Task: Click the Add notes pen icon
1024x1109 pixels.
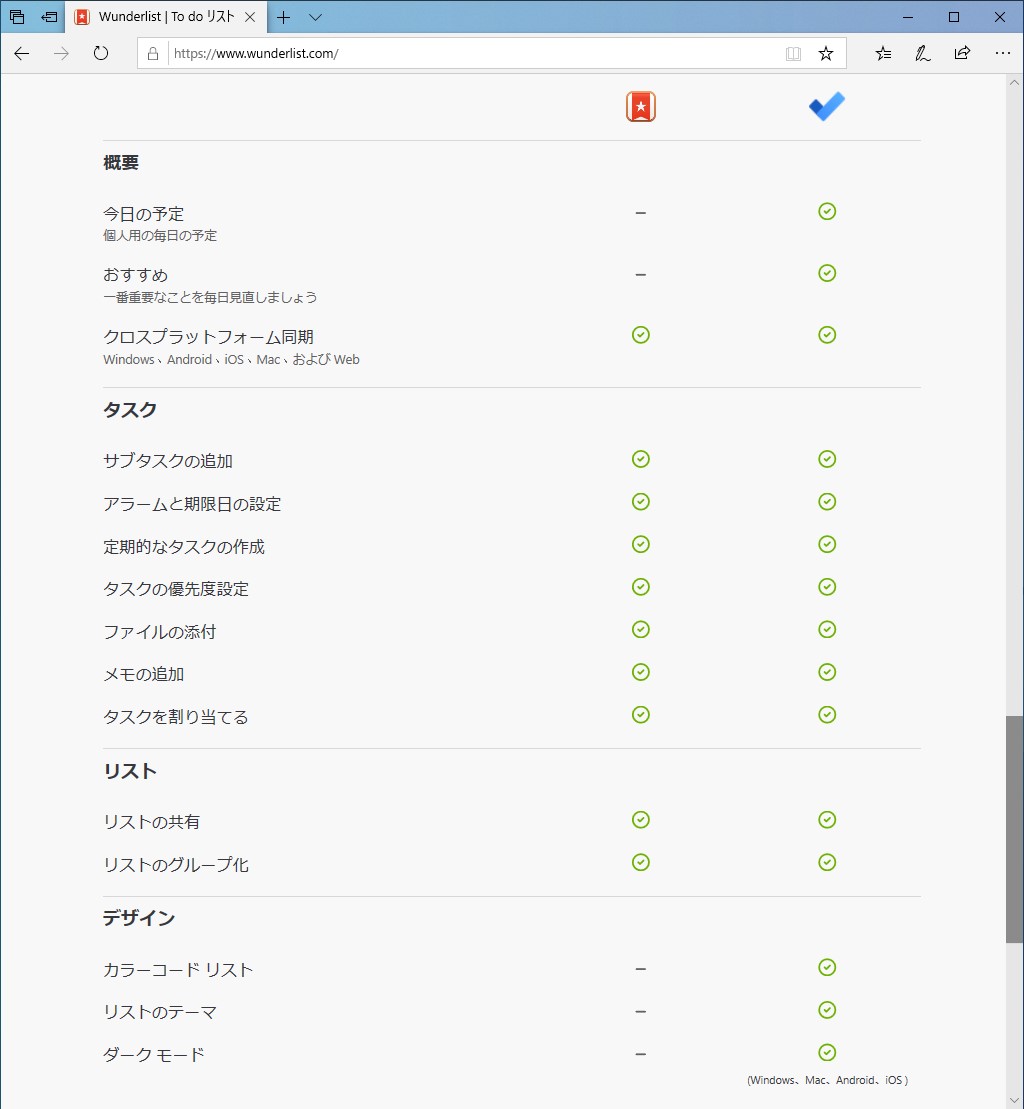Action: pyautogui.click(x=922, y=53)
